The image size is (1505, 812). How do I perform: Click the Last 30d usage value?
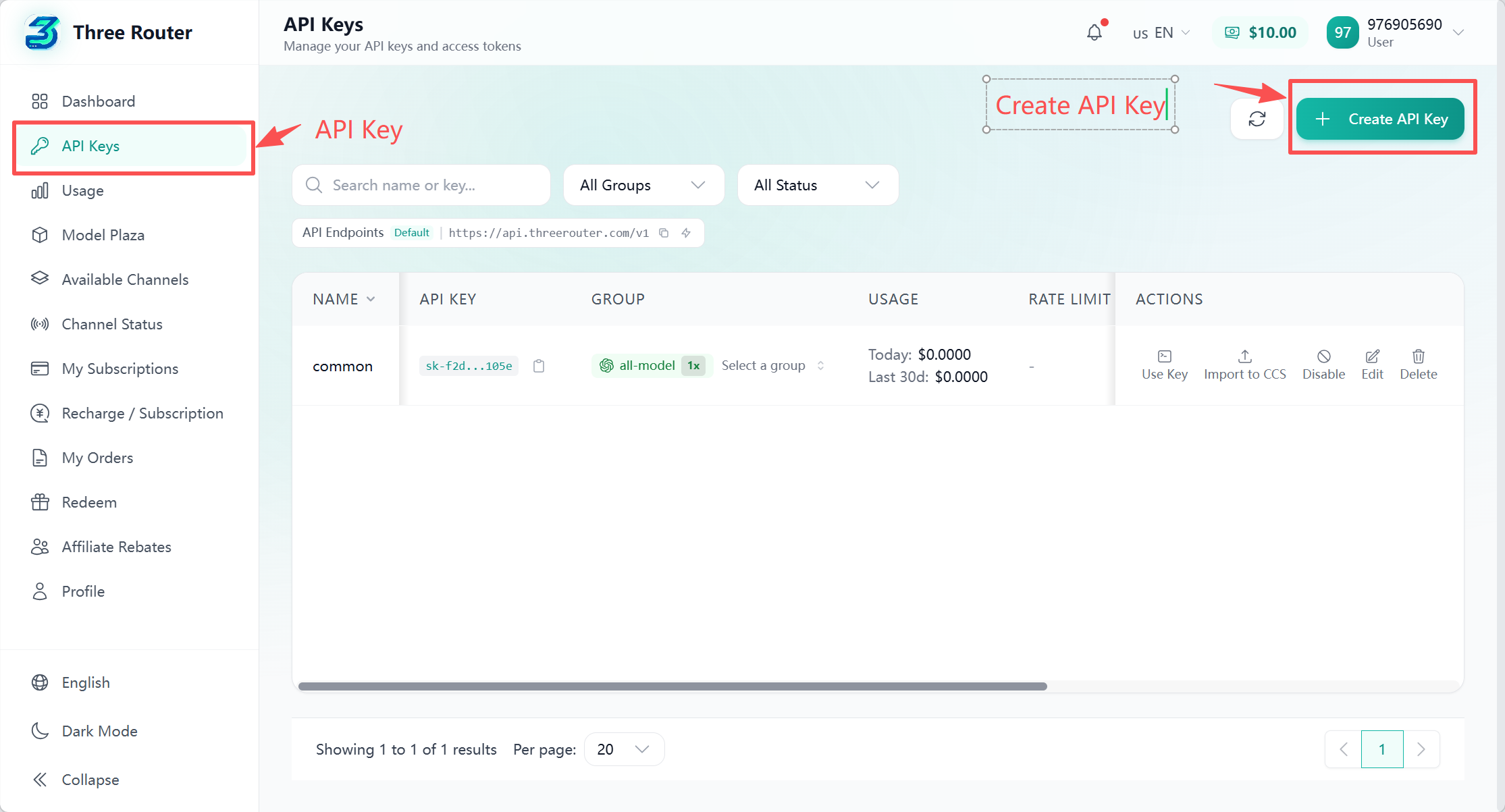point(961,377)
